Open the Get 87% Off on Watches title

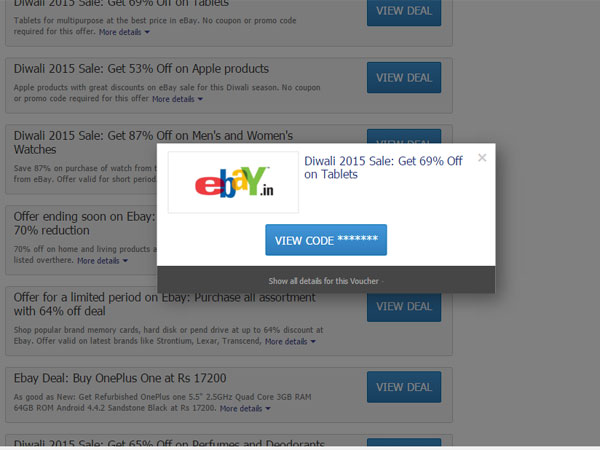point(153,142)
